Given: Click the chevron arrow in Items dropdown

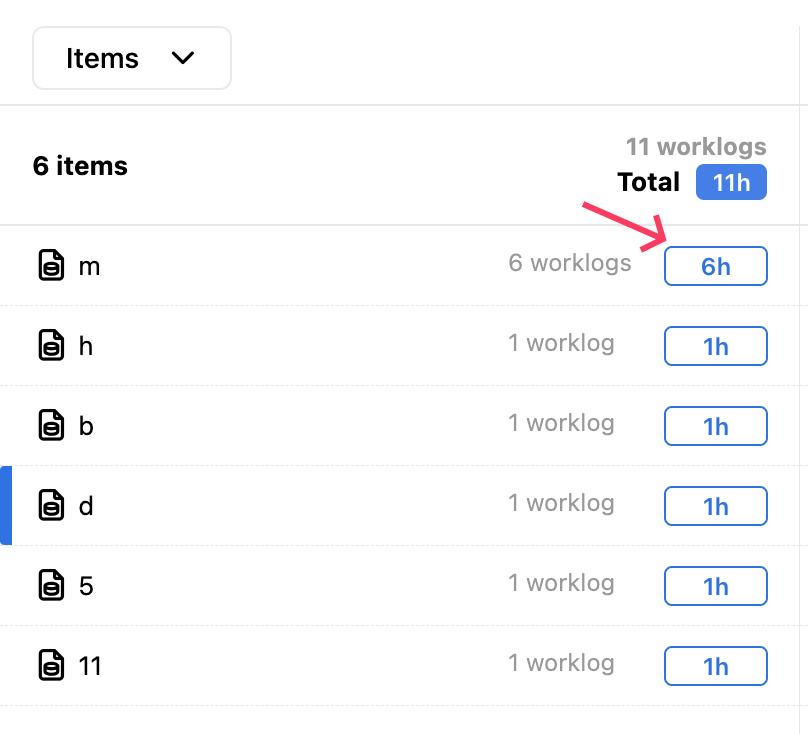Looking at the screenshot, I should 183,58.
